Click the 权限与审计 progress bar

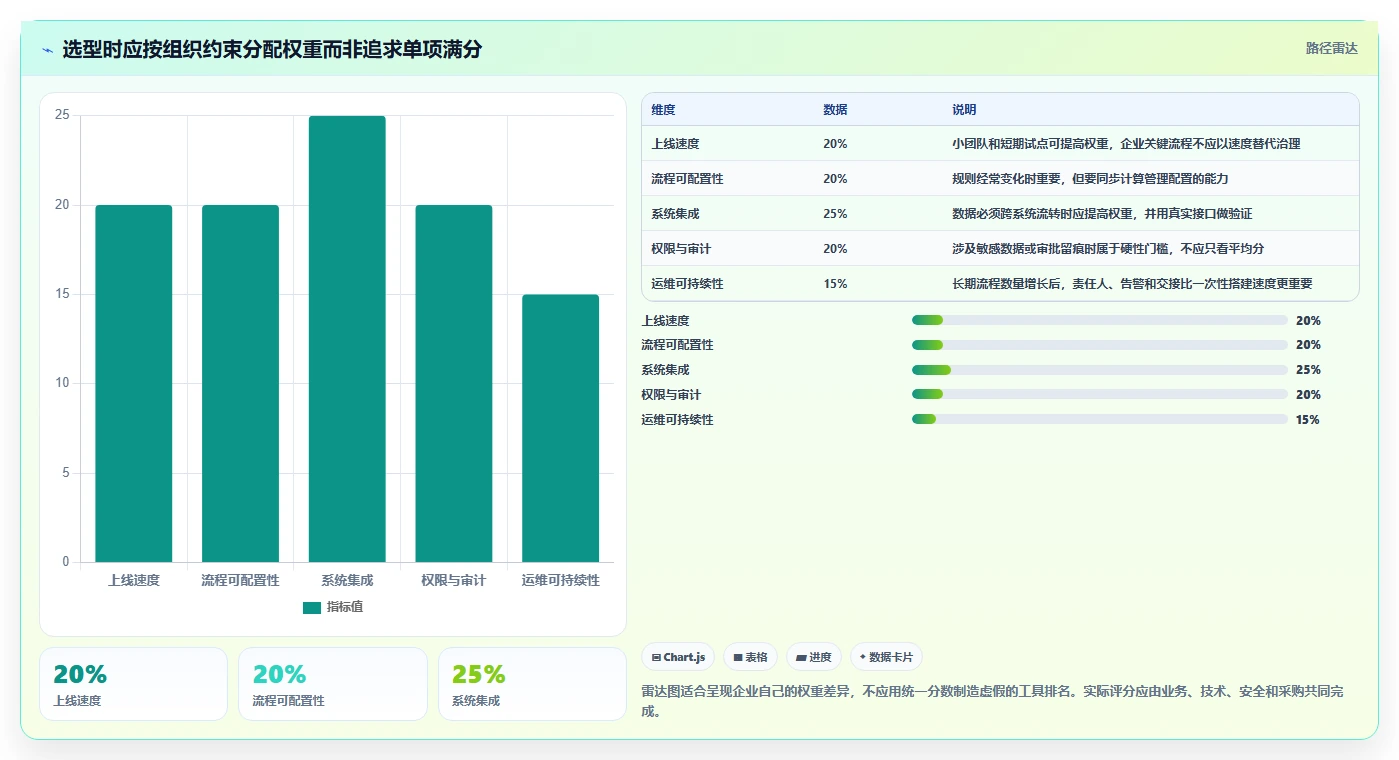pos(1100,394)
